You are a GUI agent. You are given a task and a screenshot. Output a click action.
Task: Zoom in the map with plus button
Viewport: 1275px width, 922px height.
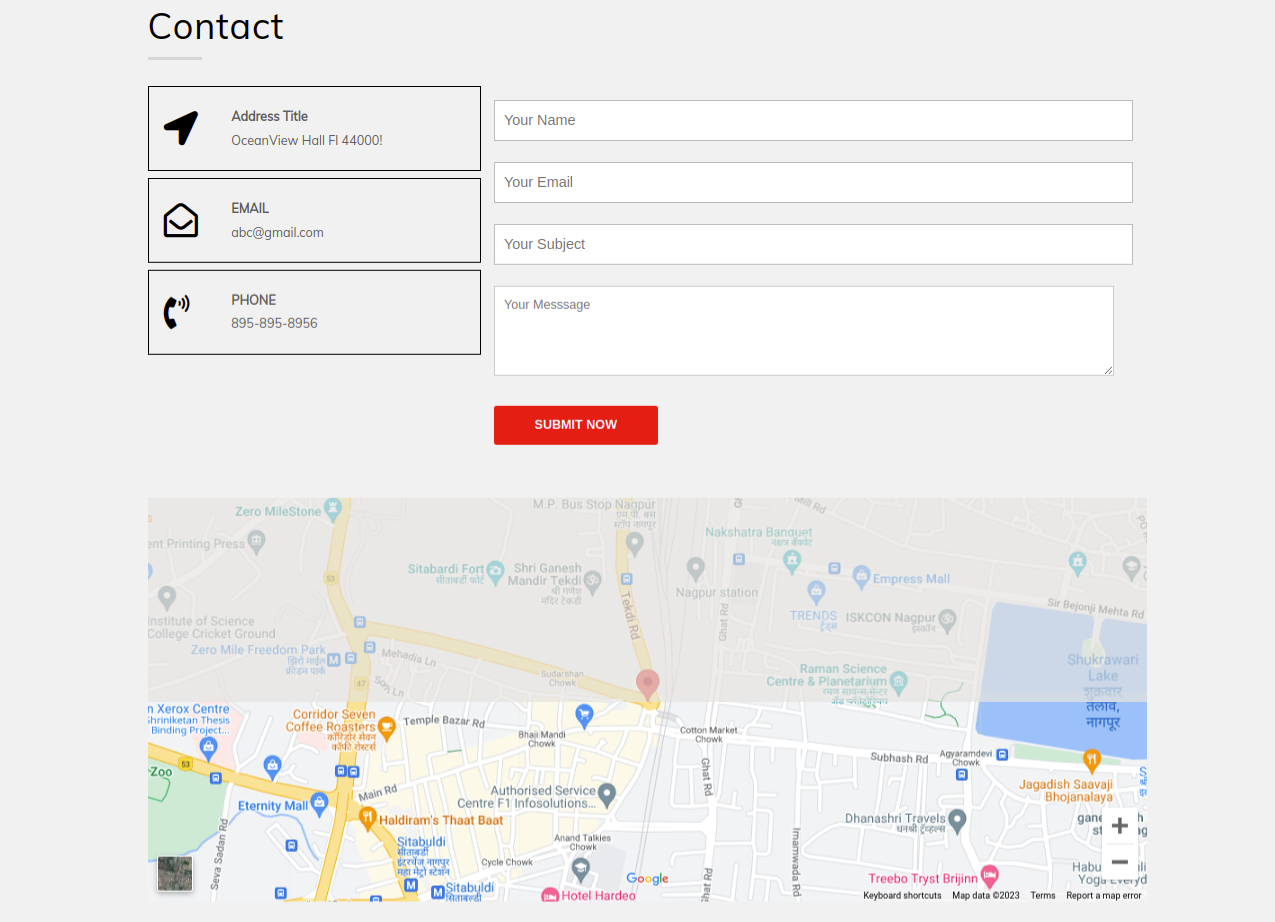(1120, 825)
